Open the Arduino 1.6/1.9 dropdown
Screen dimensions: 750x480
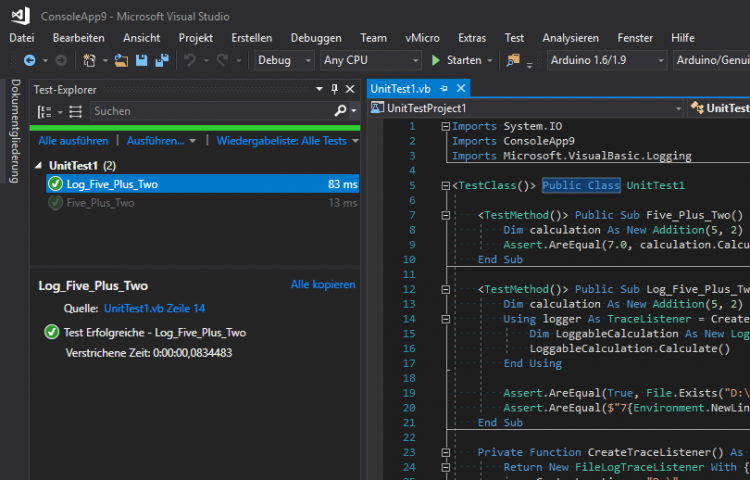[661, 61]
